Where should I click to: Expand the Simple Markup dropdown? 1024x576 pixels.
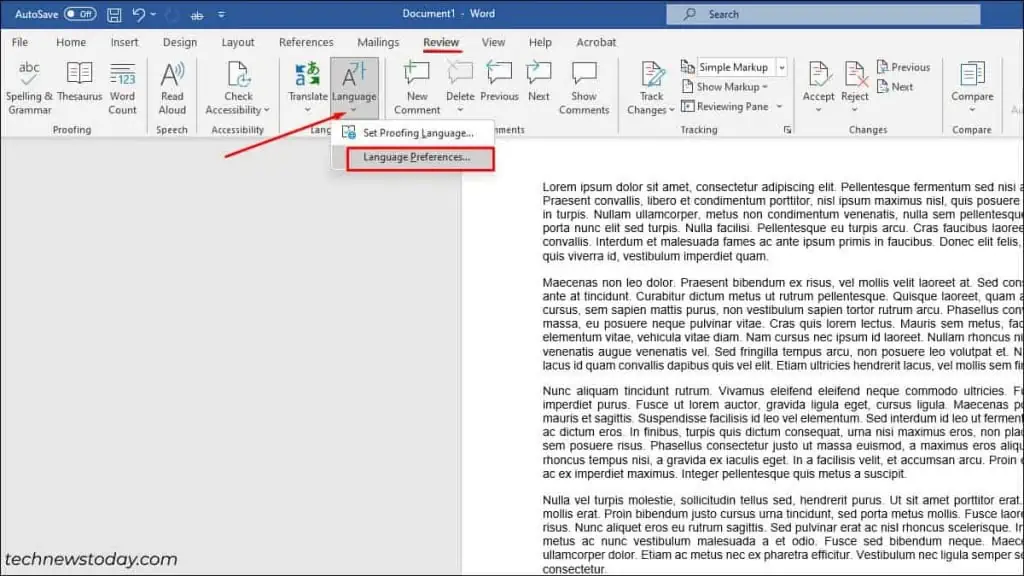[782, 67]
